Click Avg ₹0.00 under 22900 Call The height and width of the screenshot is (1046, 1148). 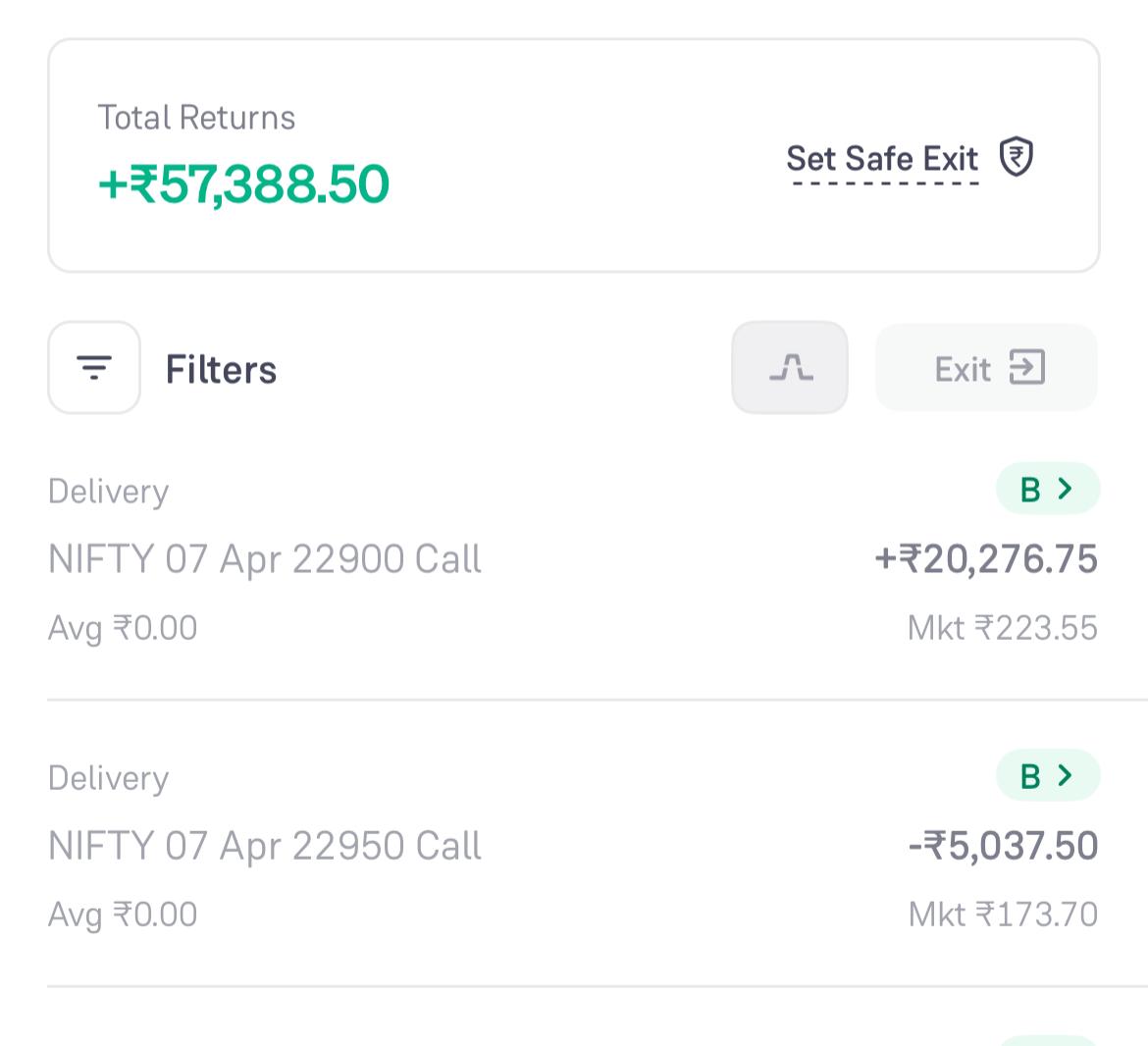pos(123,628)
